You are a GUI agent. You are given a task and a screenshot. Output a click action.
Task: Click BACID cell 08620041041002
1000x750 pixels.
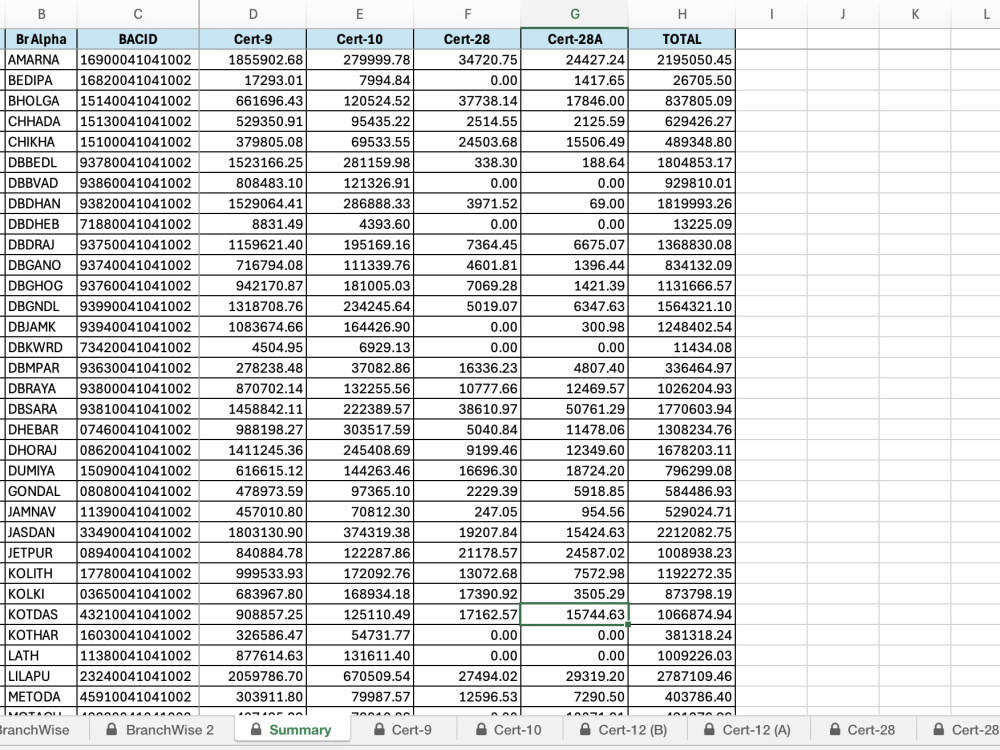138,450
